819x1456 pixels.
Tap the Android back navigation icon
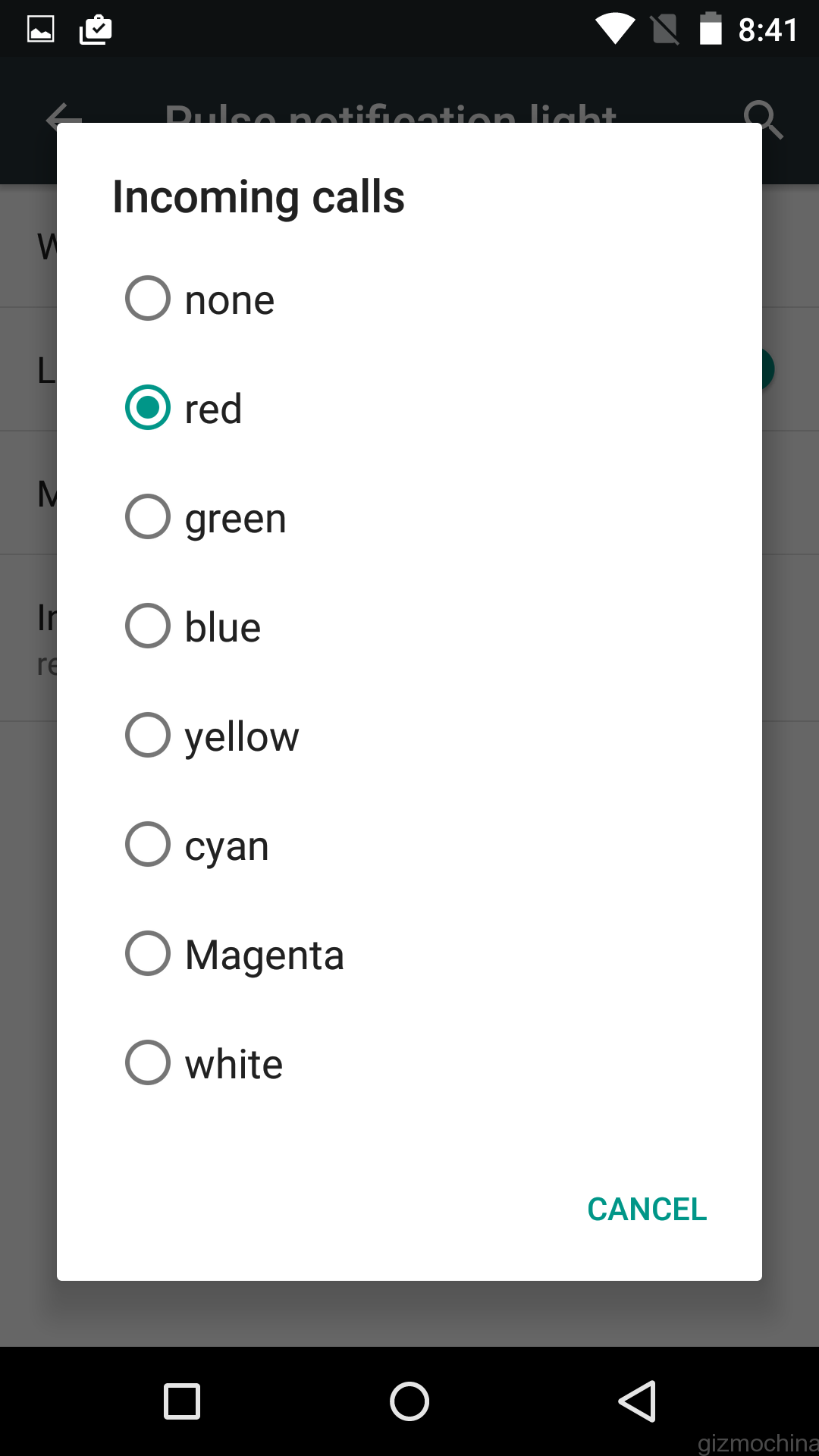[637, 1401]
